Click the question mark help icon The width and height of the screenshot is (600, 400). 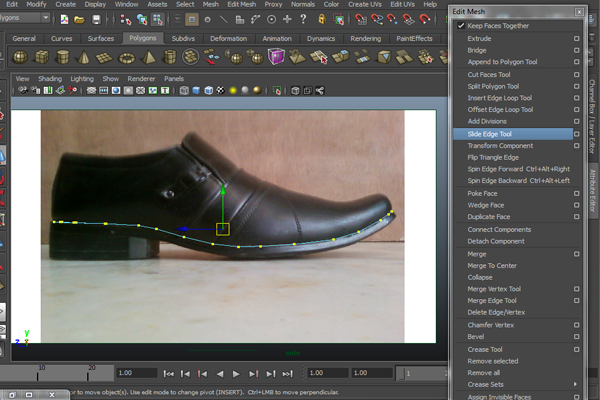pos(303,19)
